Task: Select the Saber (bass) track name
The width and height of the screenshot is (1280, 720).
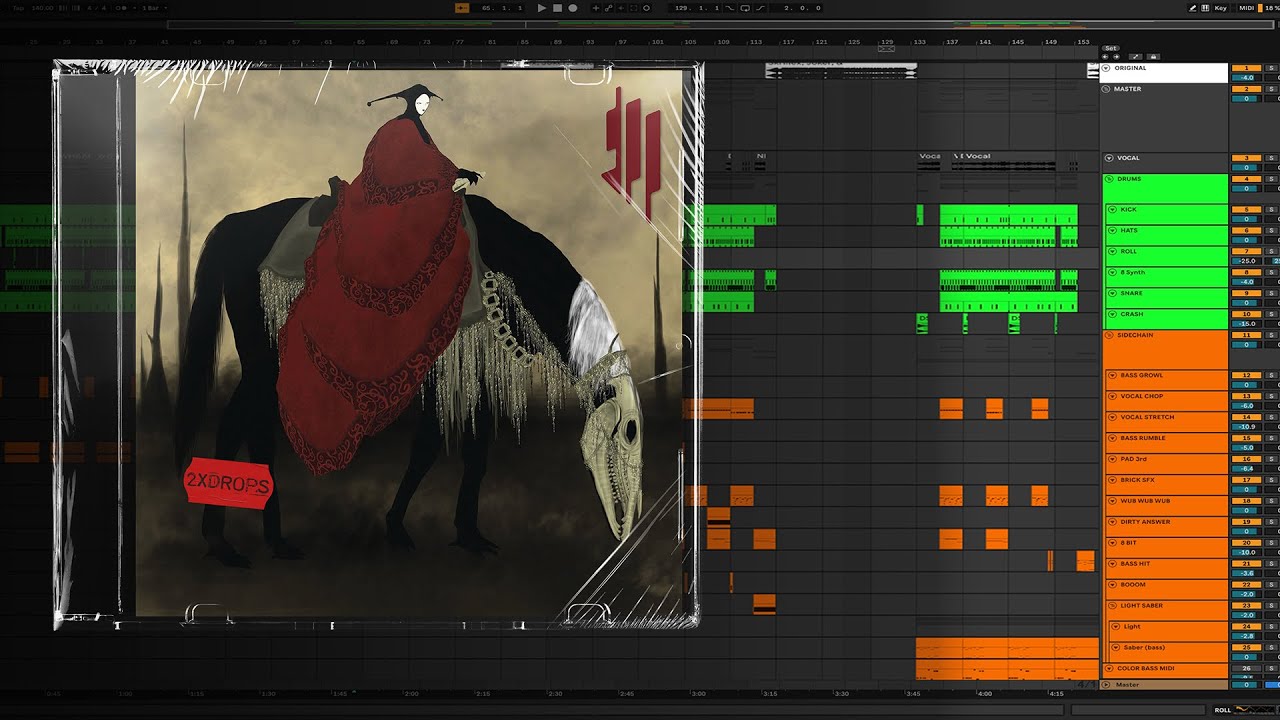Action: point(1144,647)
